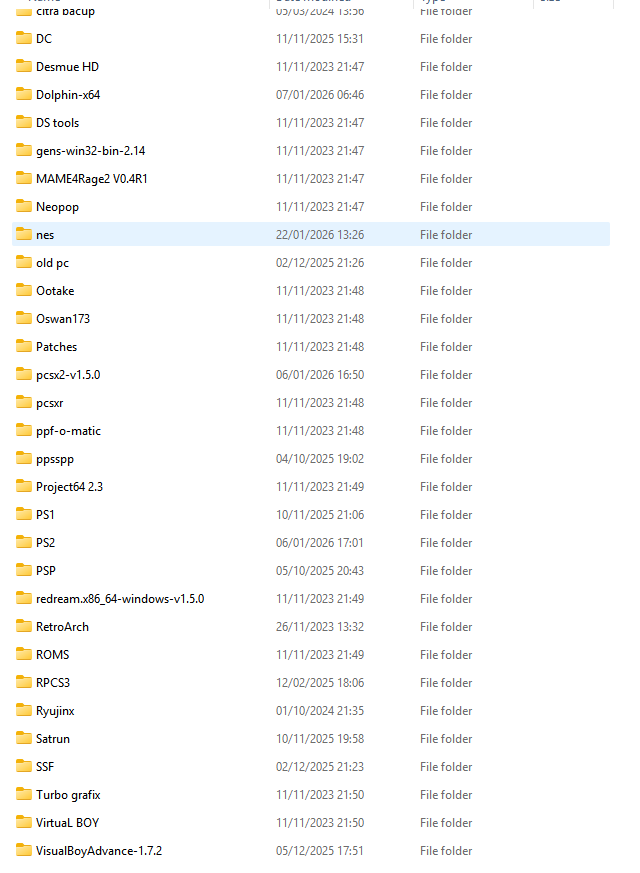The height and width of the screenshot is (873, 640).
Task: Select the PS2 folder icon
Action: [x=24, y=542]
